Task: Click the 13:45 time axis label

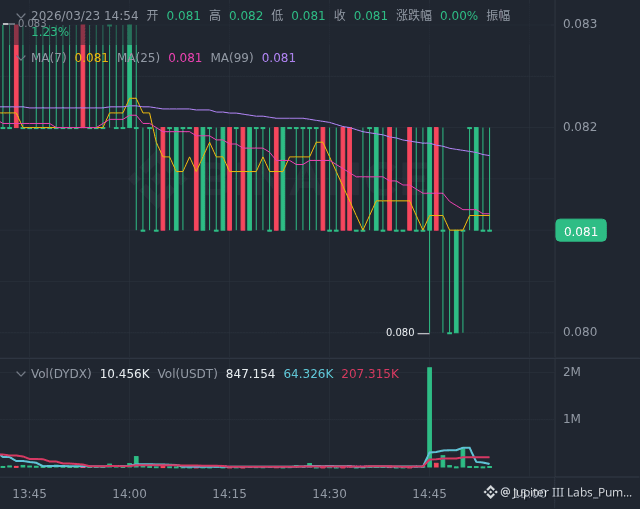Action: [x=29, y=494]
